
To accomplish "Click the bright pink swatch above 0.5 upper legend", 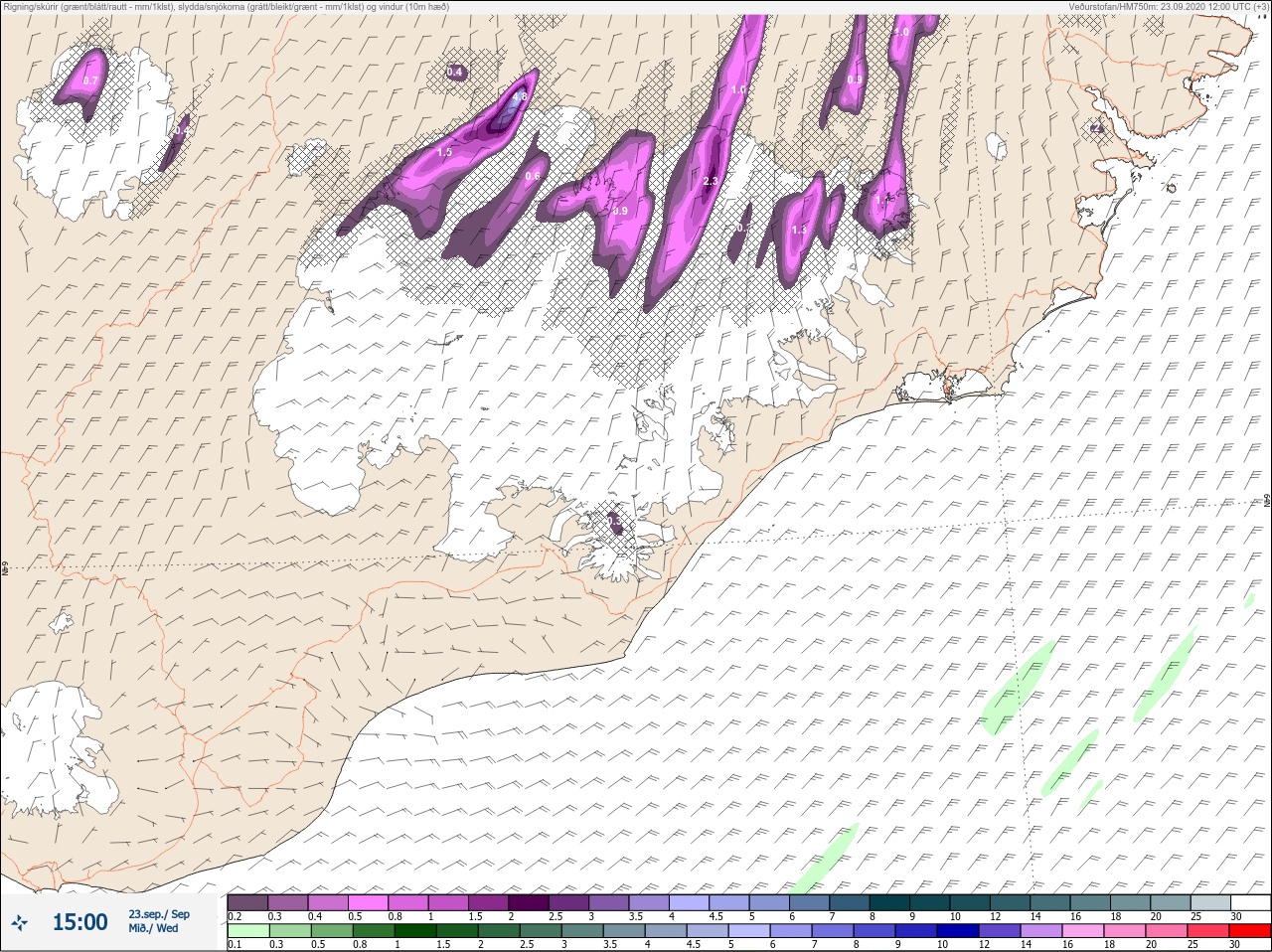I will pyautogui.click(x=368, y=902).
